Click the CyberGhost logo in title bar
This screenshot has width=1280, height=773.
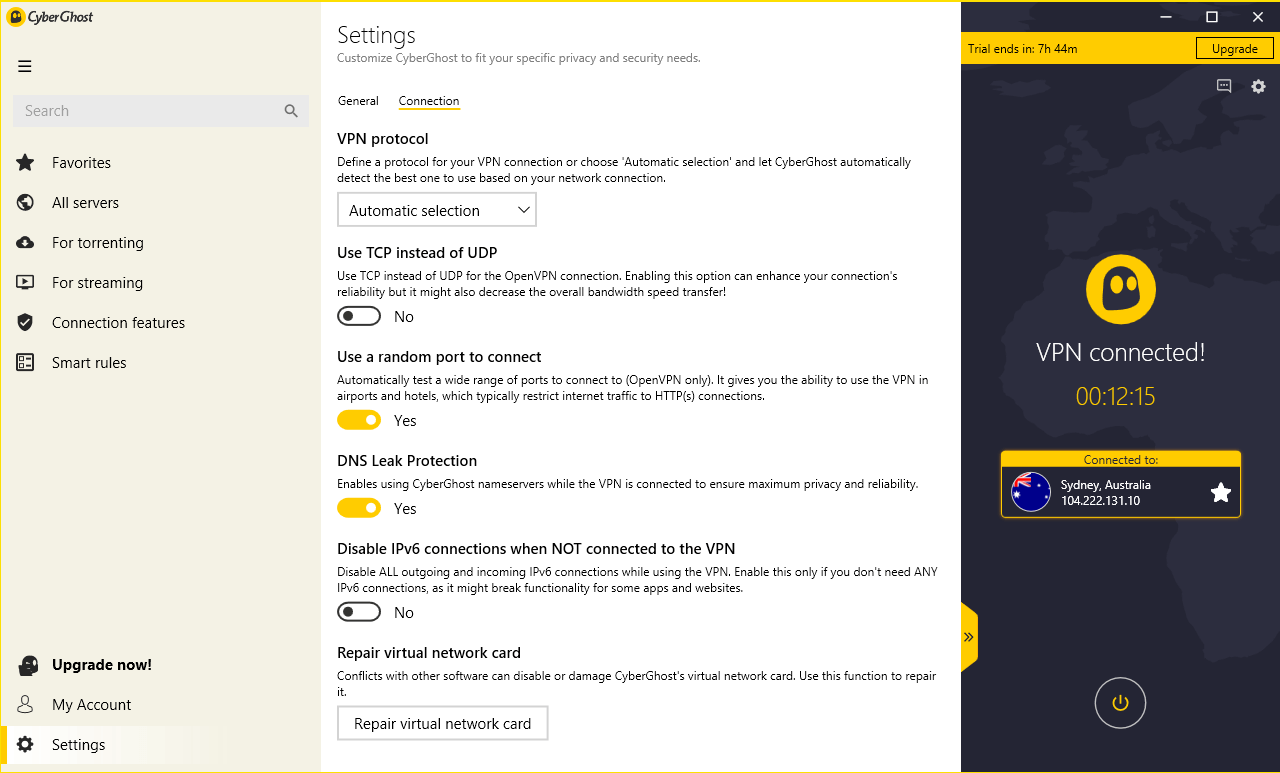(51, 17)
